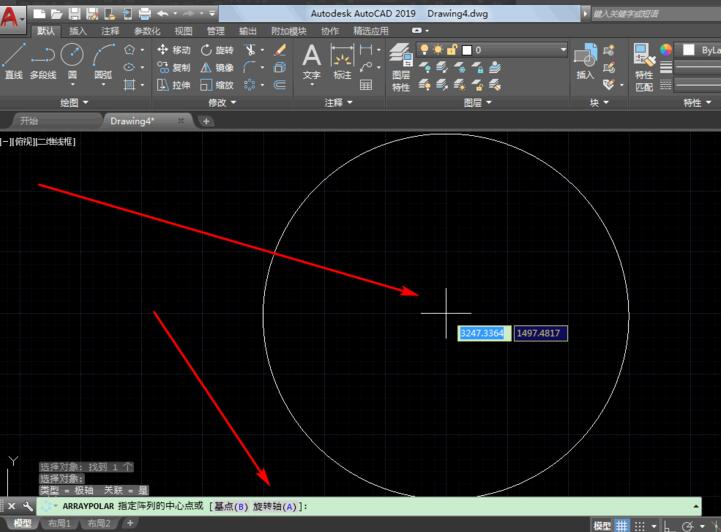Expand the 注释 annotation panel
Image resolution: width=721 pixels, height=532 pixels.
338,103
